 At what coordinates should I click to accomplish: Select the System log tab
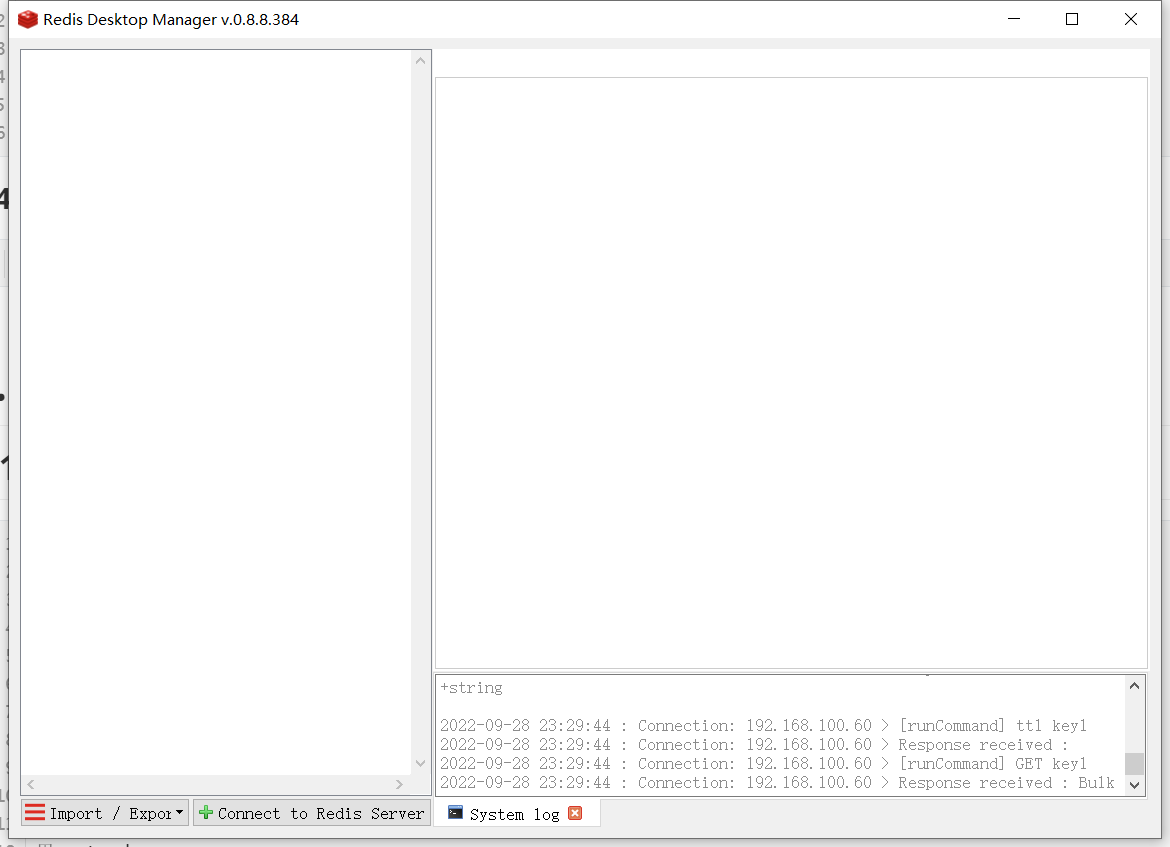515,814
